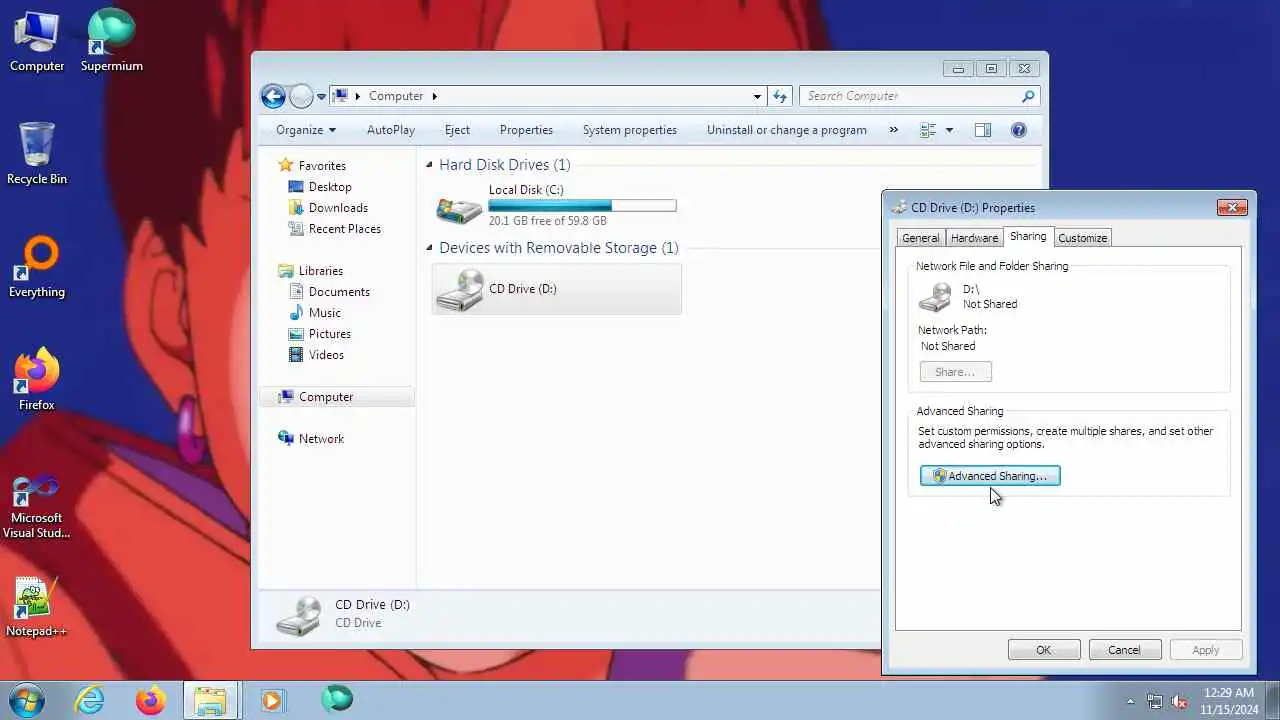Screen dimensions: 1280x720
Task: Select the CD Drive (D:) item
Action: 557,289
